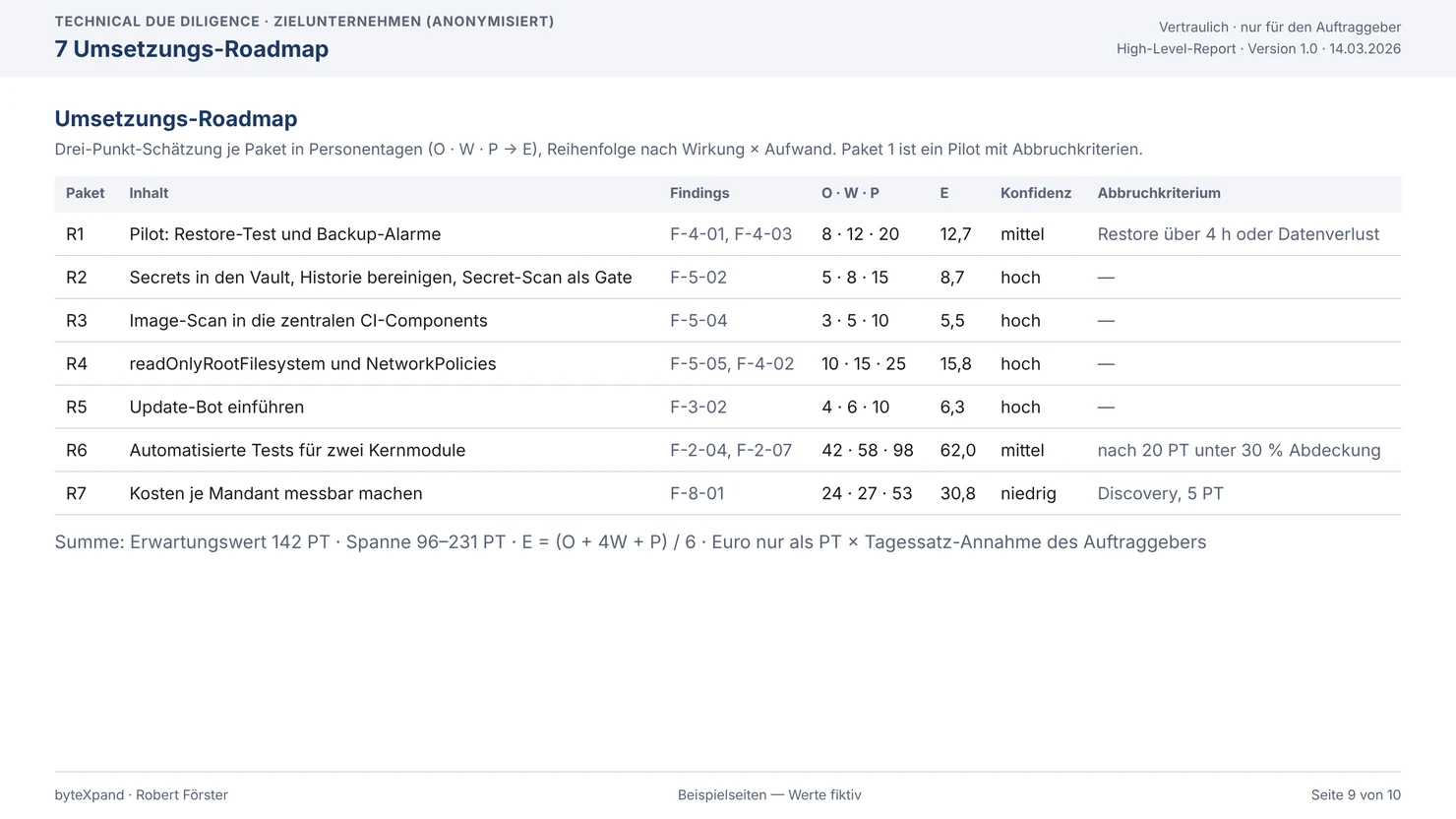The image size is (1456, 819).
Task: Click the 'Summe: Erwartungswert 142 PT' line
Action: [631, 542]
